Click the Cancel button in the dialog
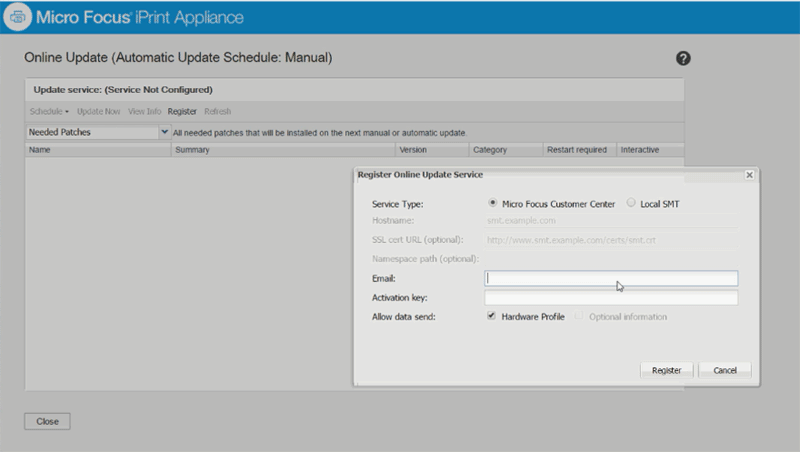This screenshot has height=452, width=800. 725,370
